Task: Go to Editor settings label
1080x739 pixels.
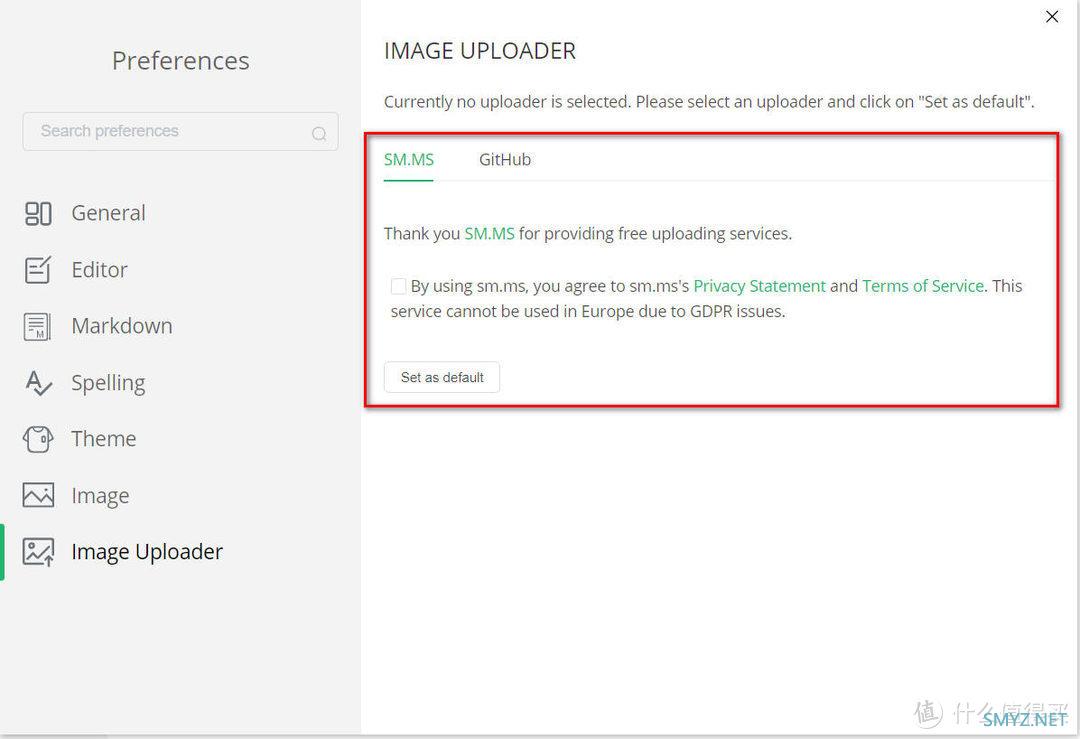Action: click(99, 269)
